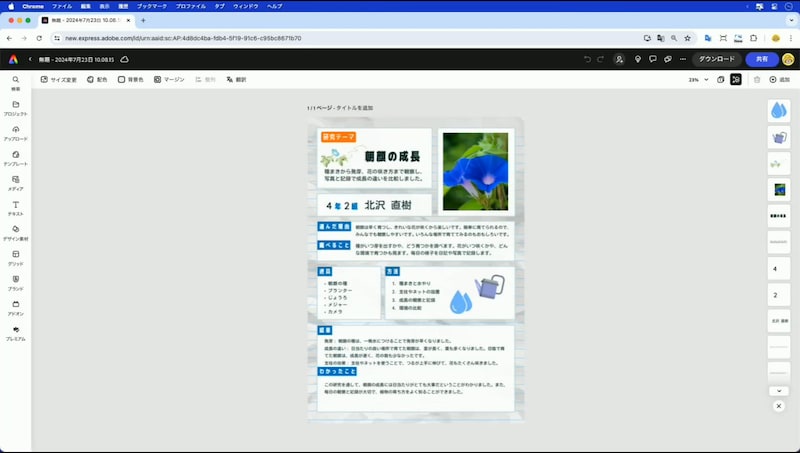
Task: Select the 朝顔の成長 title on canvas
Action: (392, 157)
